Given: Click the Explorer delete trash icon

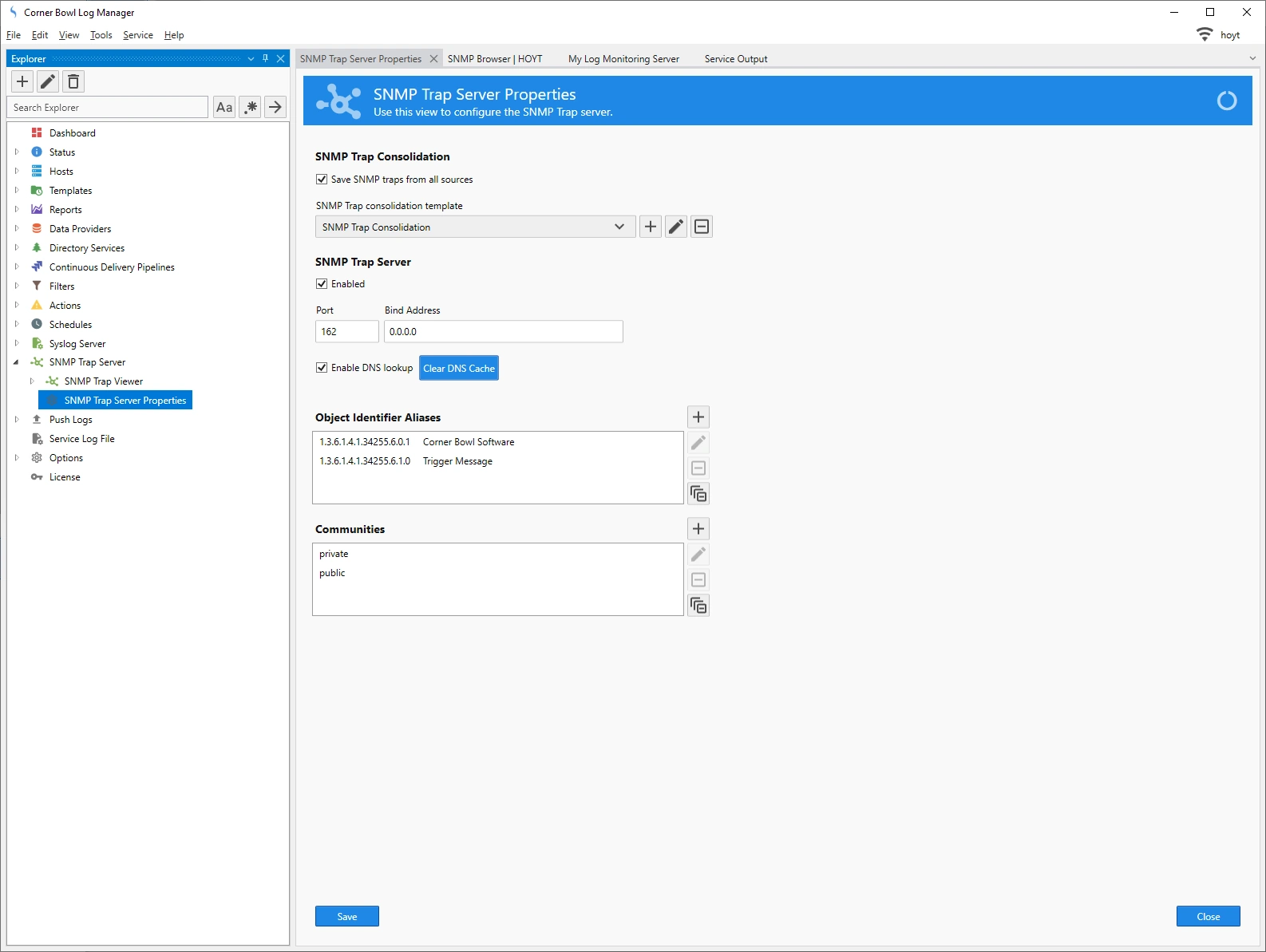Looking at the screenshot, I should click(x=73, y=81).
